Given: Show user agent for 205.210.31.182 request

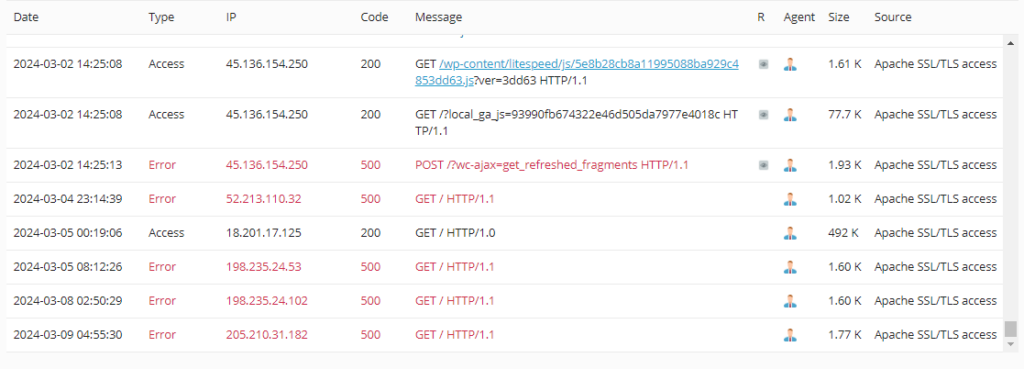Looking at the screenshot, I should [790, 334].
